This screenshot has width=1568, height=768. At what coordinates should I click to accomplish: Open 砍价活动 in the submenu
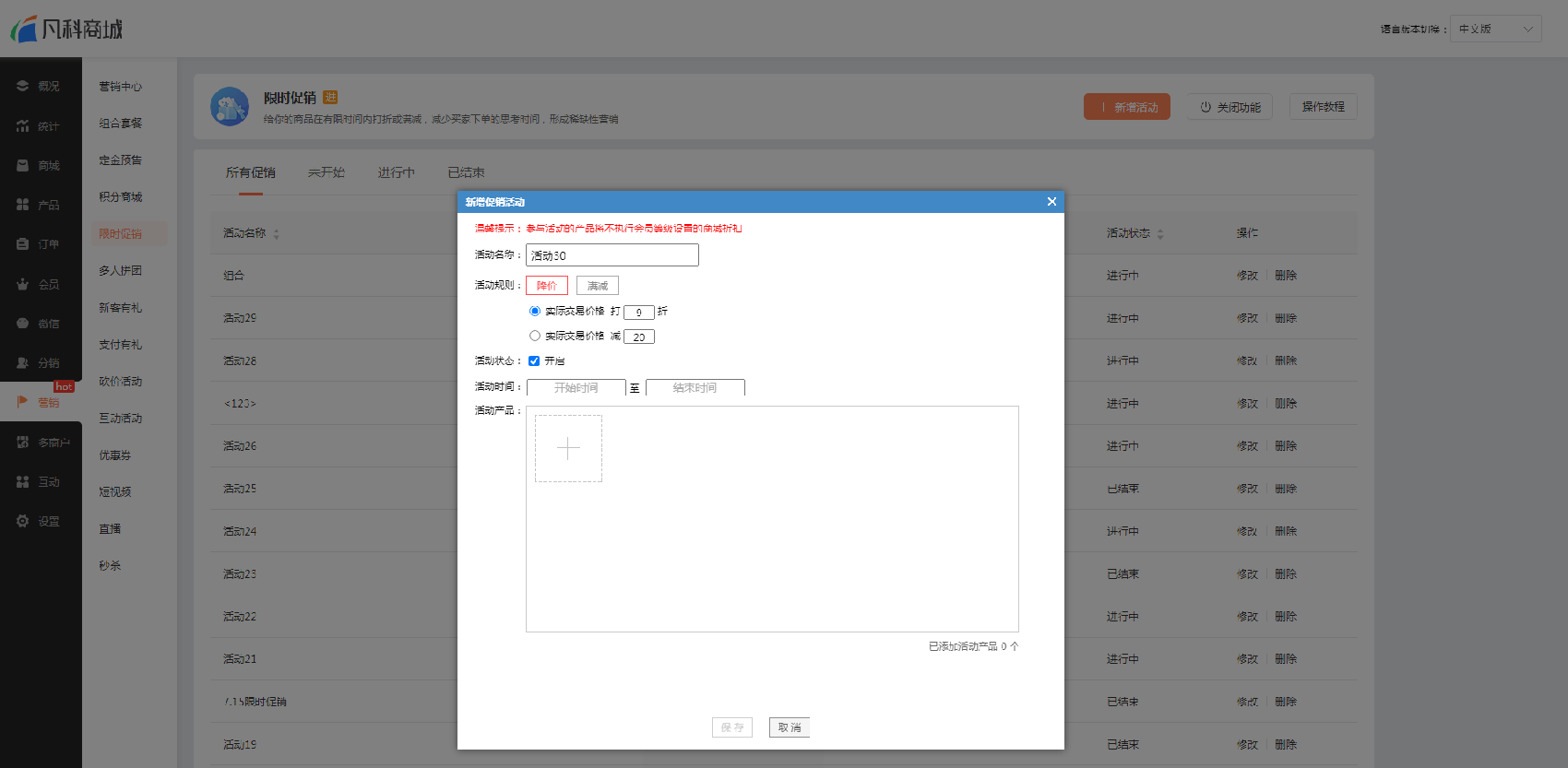(x=121, y=381)
